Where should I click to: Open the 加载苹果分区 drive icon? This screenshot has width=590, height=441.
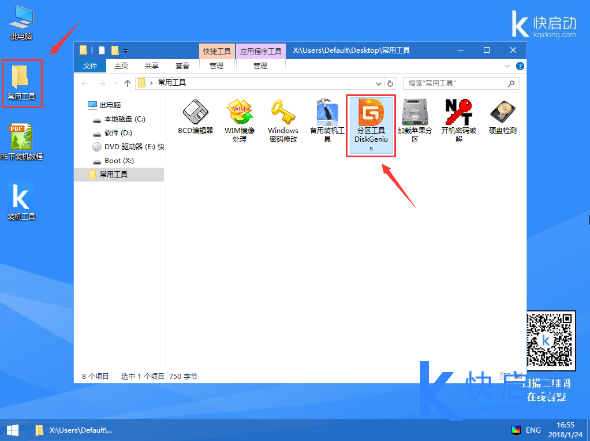coord(415,120)
